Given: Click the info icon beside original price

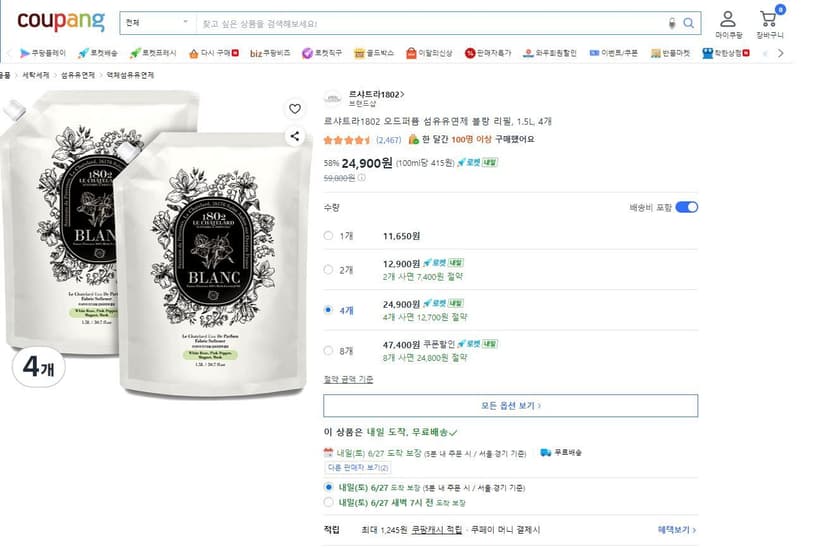Looking at the screenshot, I should pyautogui.click(x=362, y=178).
